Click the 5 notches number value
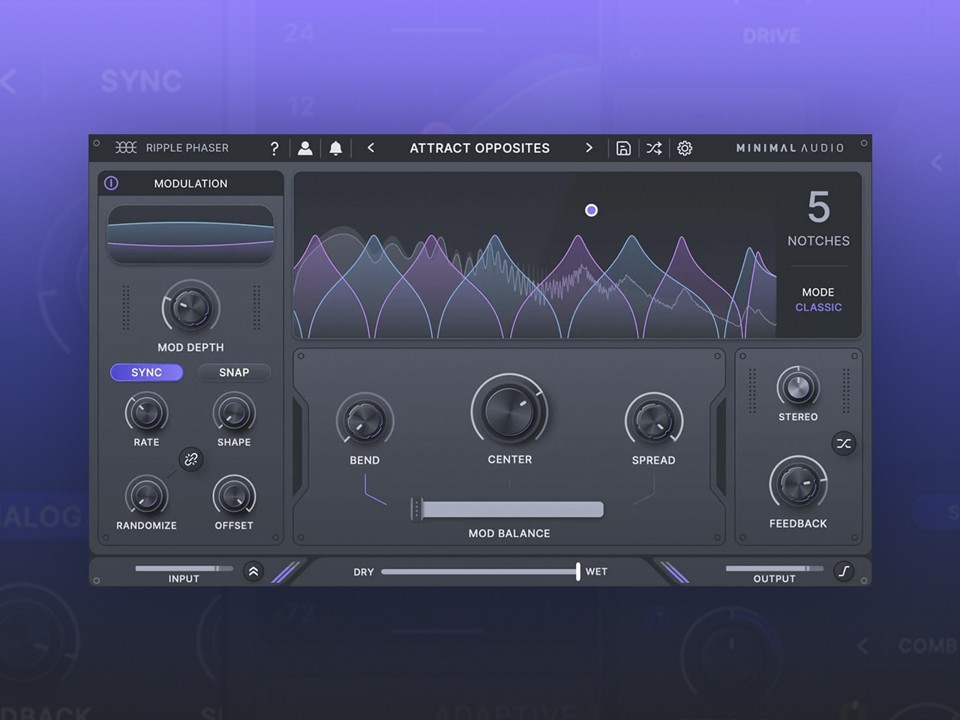The width and height of the screenshot is (960, 720). 819,207
